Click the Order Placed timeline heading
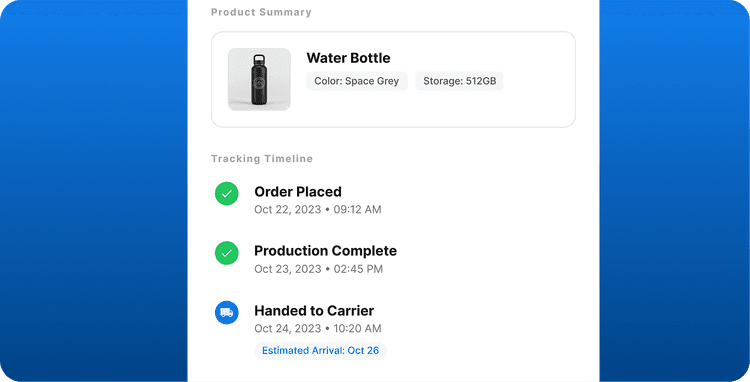Screen dimensions: 750x382 click(298, 192)
